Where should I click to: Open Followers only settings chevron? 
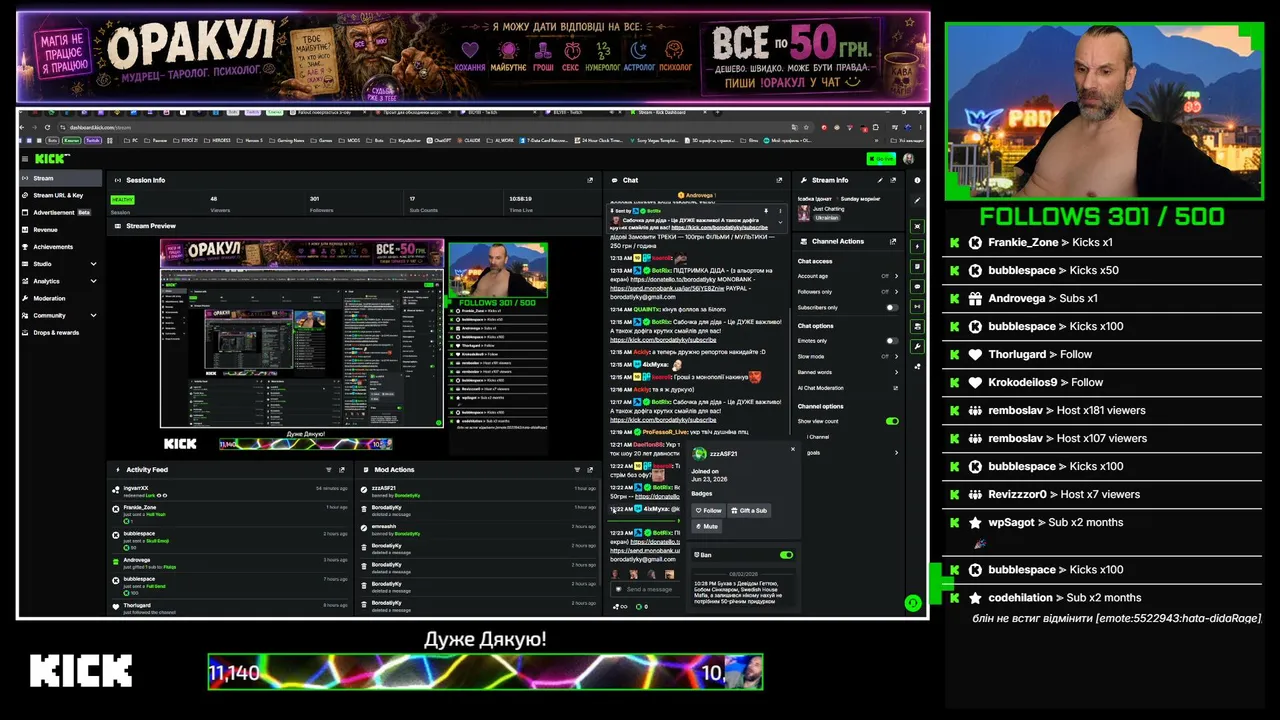[x=895, y=292]
